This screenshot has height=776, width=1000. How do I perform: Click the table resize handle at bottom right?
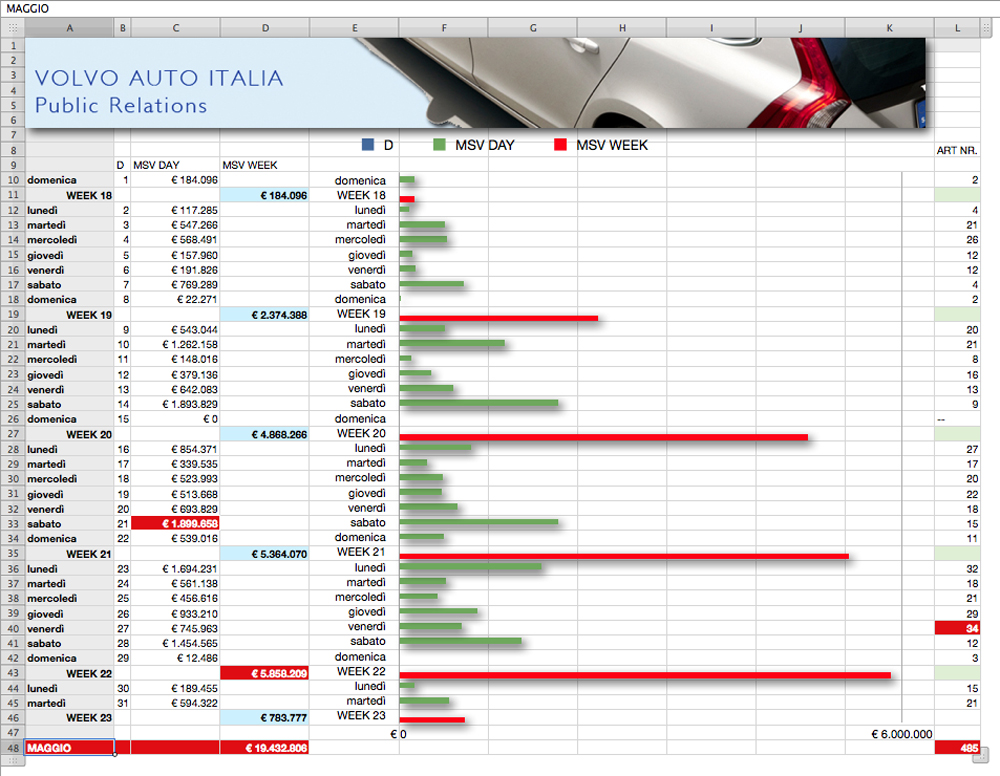tap(985, 756)
